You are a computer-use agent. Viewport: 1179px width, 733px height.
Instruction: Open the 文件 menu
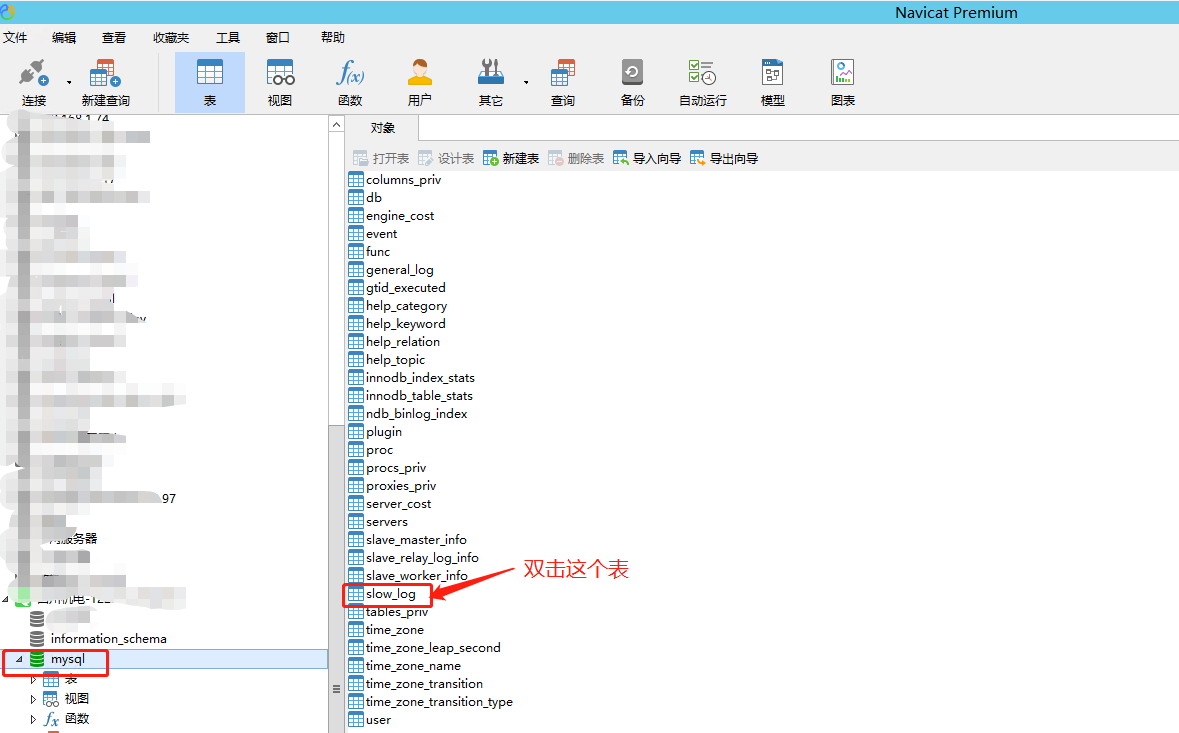[x=15, y=38]
